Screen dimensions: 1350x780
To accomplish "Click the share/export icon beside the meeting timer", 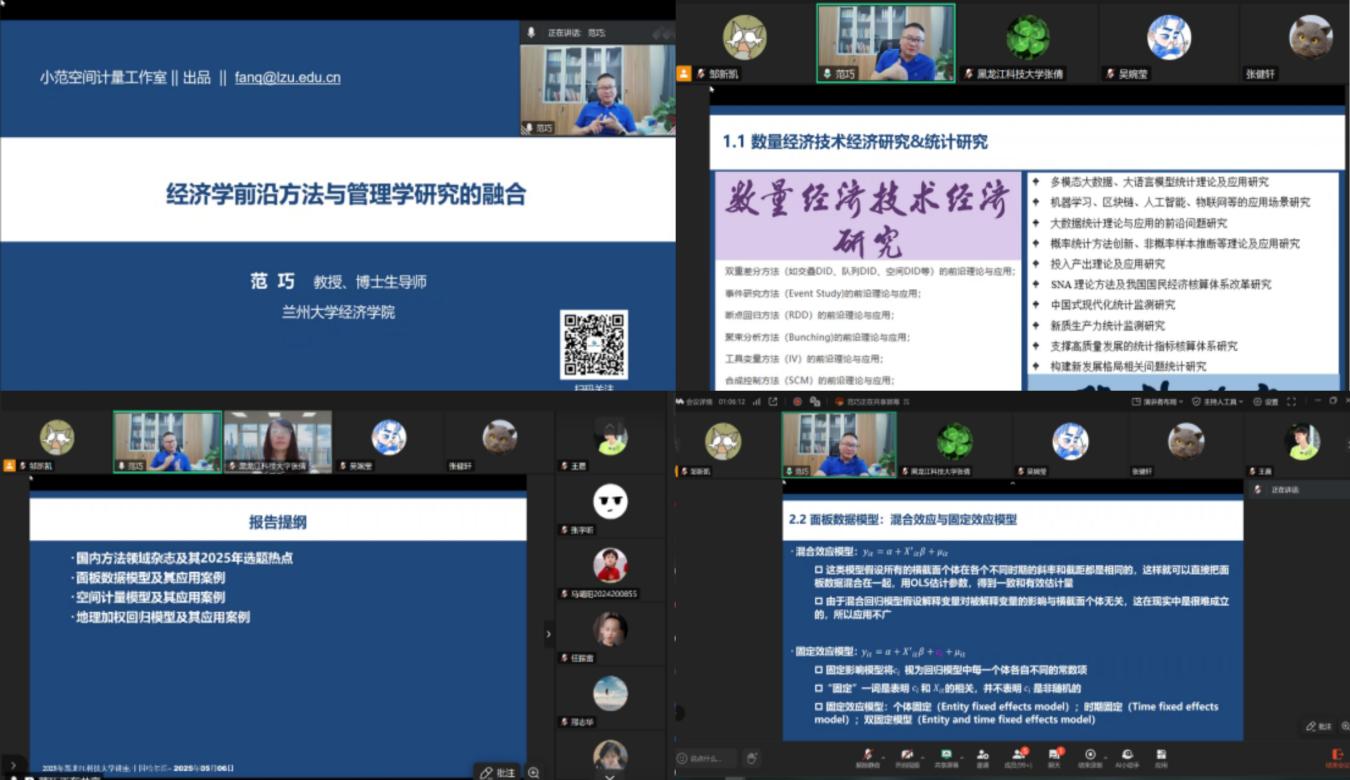I will [x=773, y=402].
